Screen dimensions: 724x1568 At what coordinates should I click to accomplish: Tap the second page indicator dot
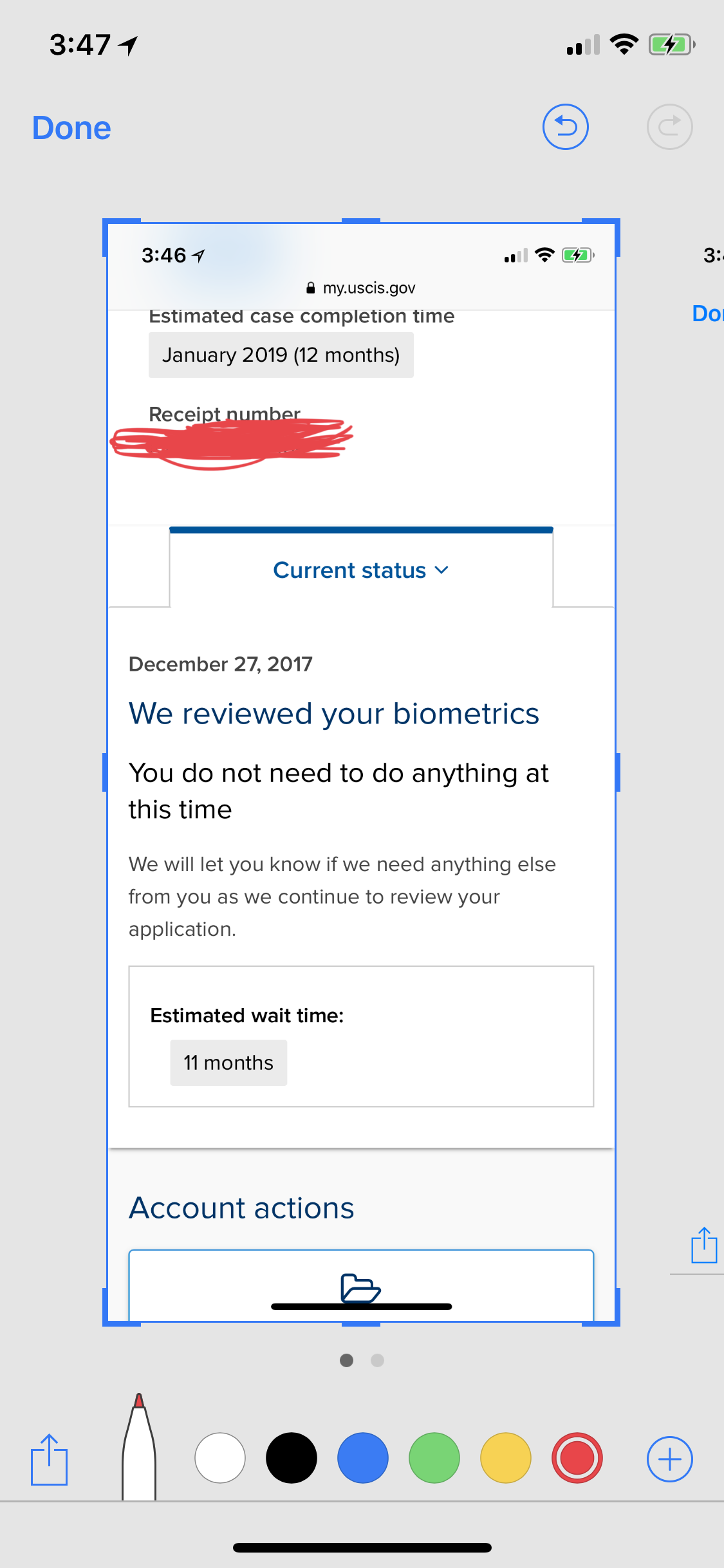coord(378,1360)
